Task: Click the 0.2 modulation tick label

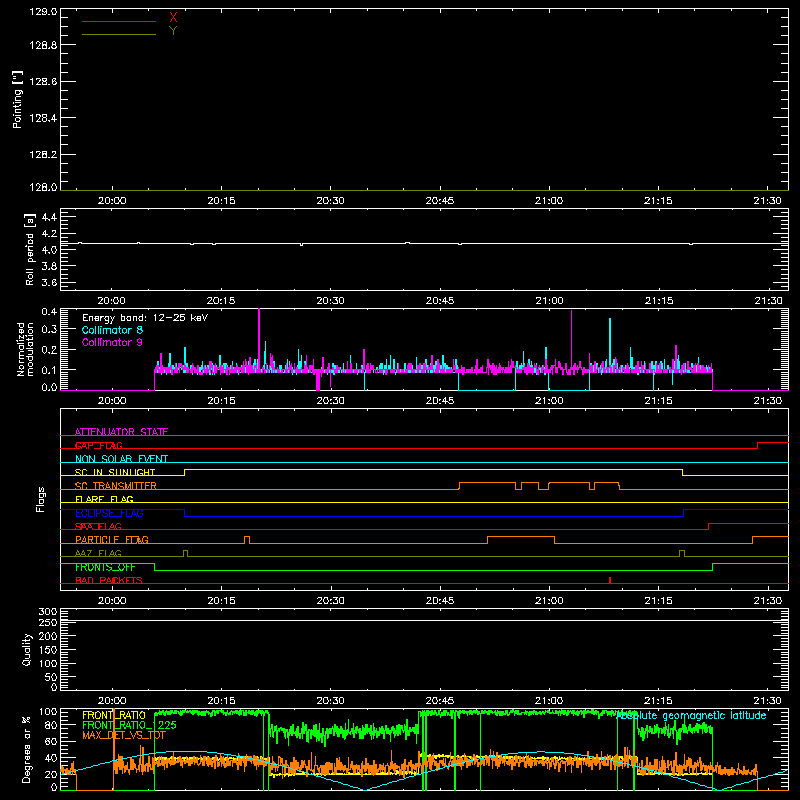Action: (49, 349)
